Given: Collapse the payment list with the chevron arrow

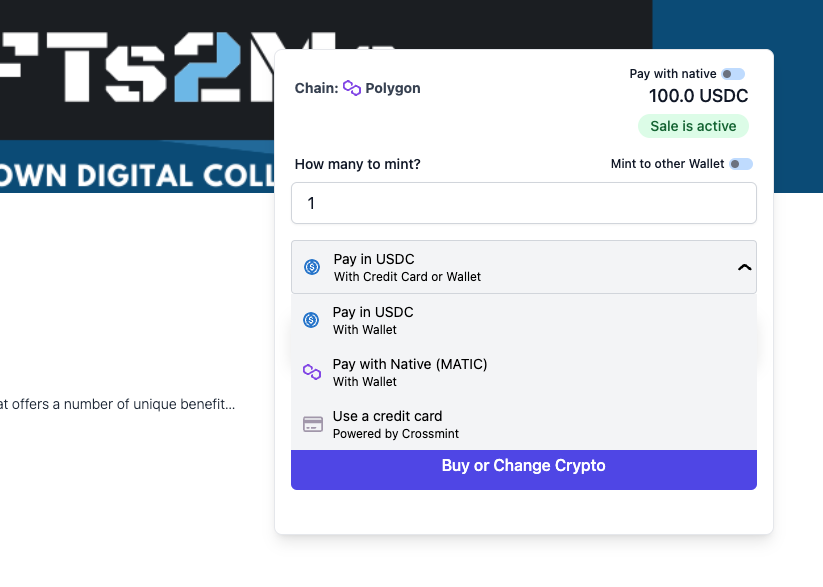Looking at the screenshot, I should (x=743, y=267).
